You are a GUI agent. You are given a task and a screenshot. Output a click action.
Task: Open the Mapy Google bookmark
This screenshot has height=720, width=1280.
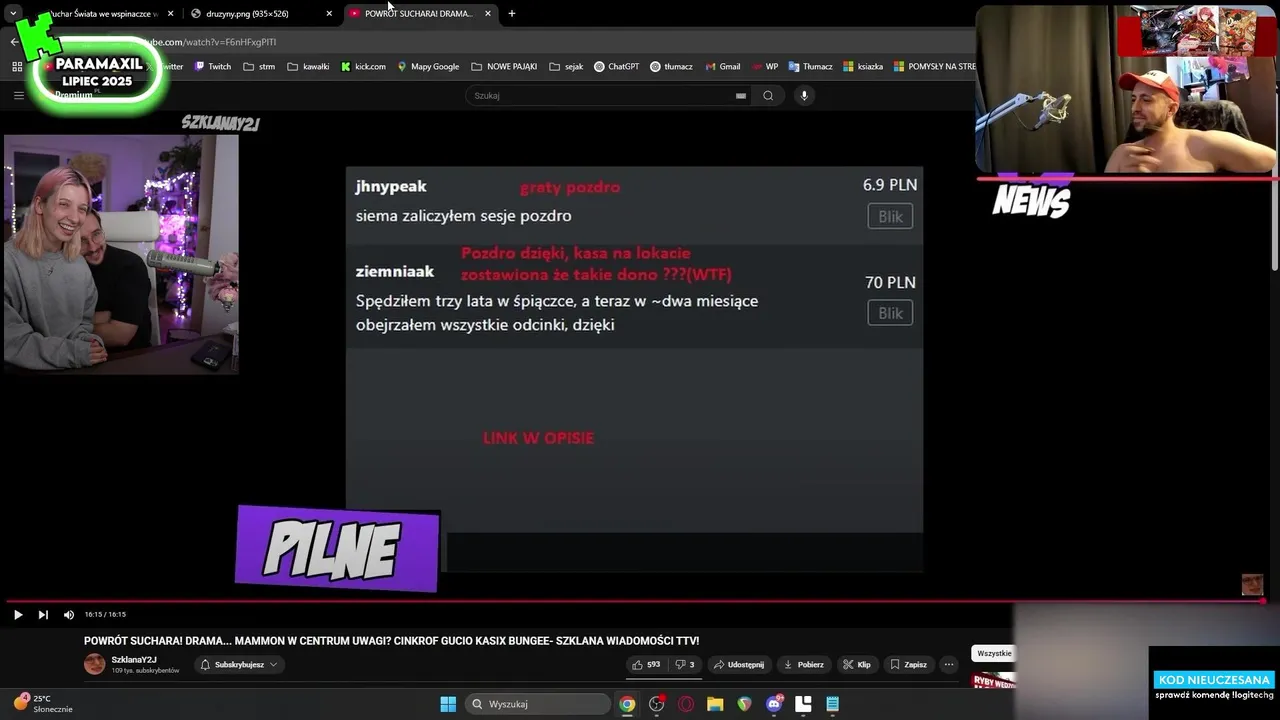pyautogui.click(x=428, y=67)
